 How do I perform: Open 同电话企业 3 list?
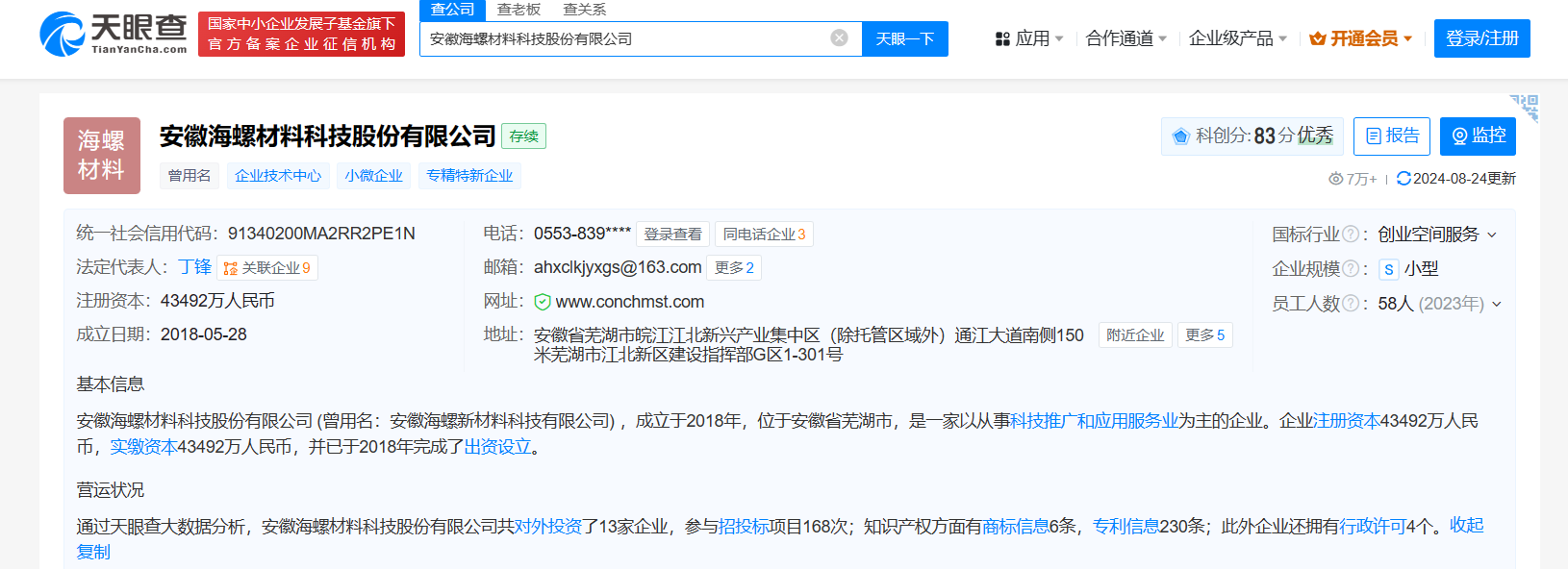[x=765, y=235]
